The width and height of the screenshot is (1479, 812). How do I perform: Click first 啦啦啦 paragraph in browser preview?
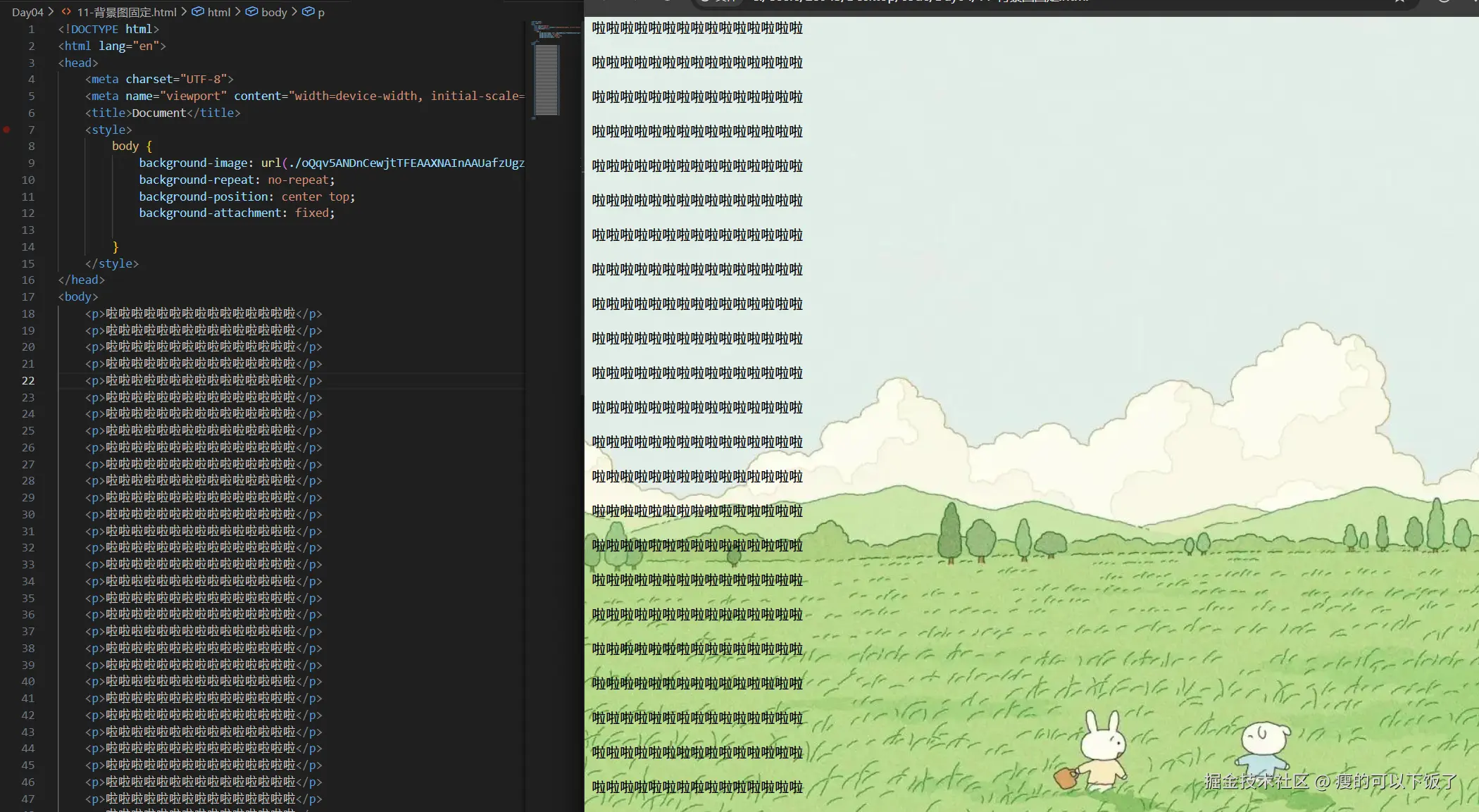[697, 28]
